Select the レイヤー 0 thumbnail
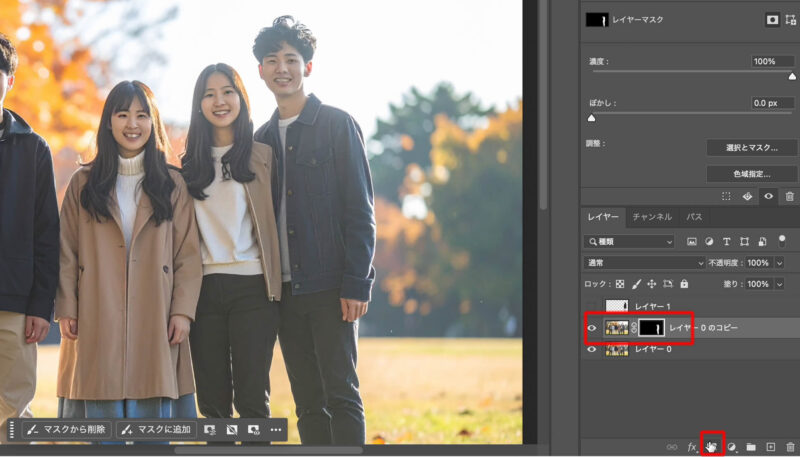Image resolution: width=800 pixels, height=457 pixels. [x=616, y=349]
